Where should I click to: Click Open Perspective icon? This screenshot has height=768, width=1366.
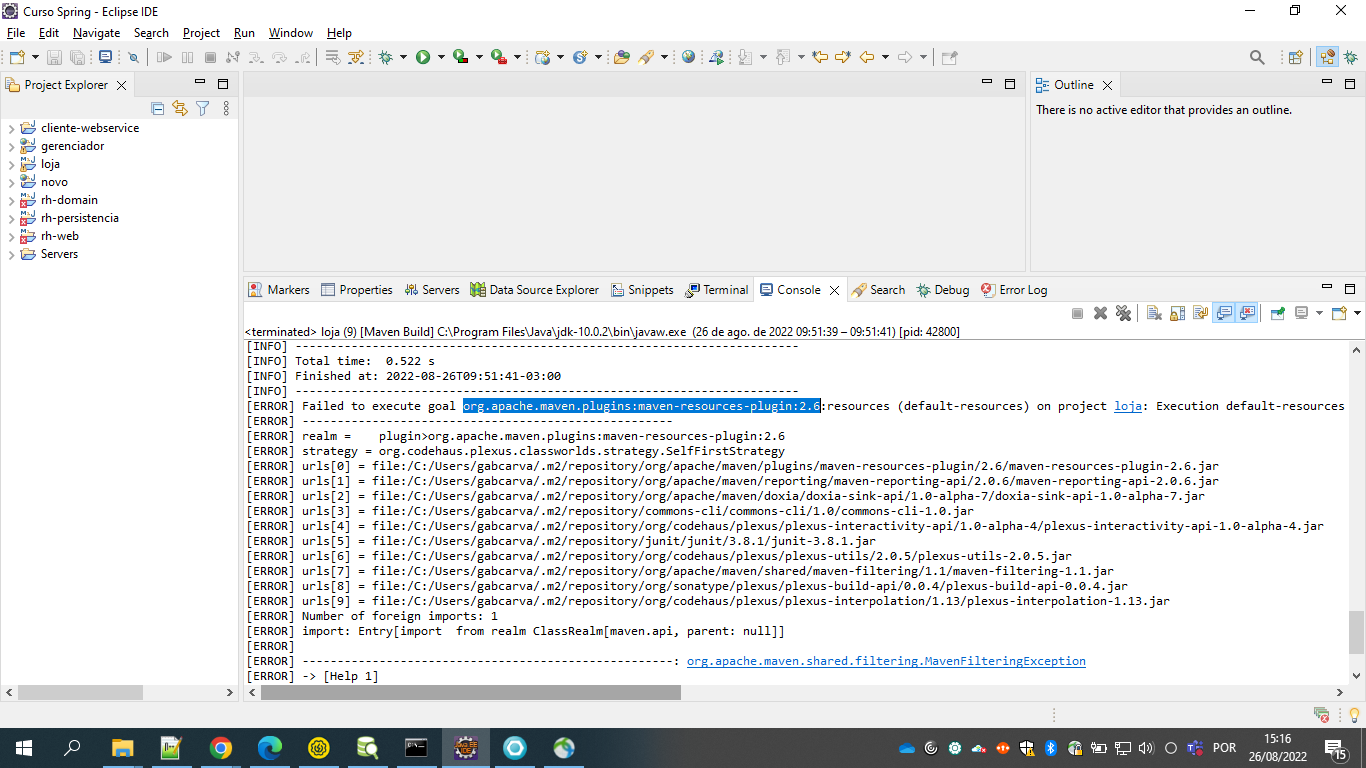point(1295,58)
